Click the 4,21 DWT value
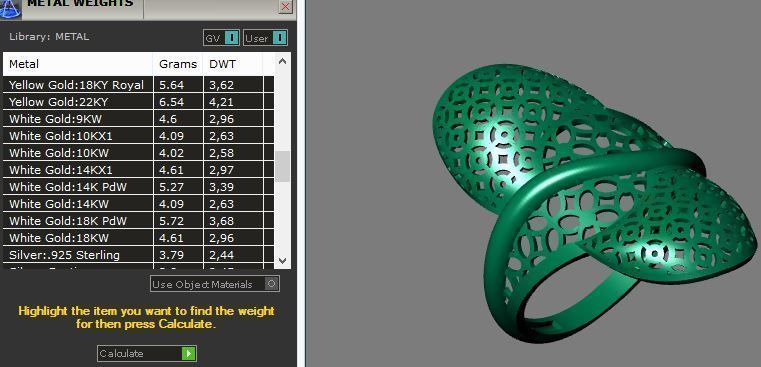The height and width of the screenshot is (367, 761). 221,102
